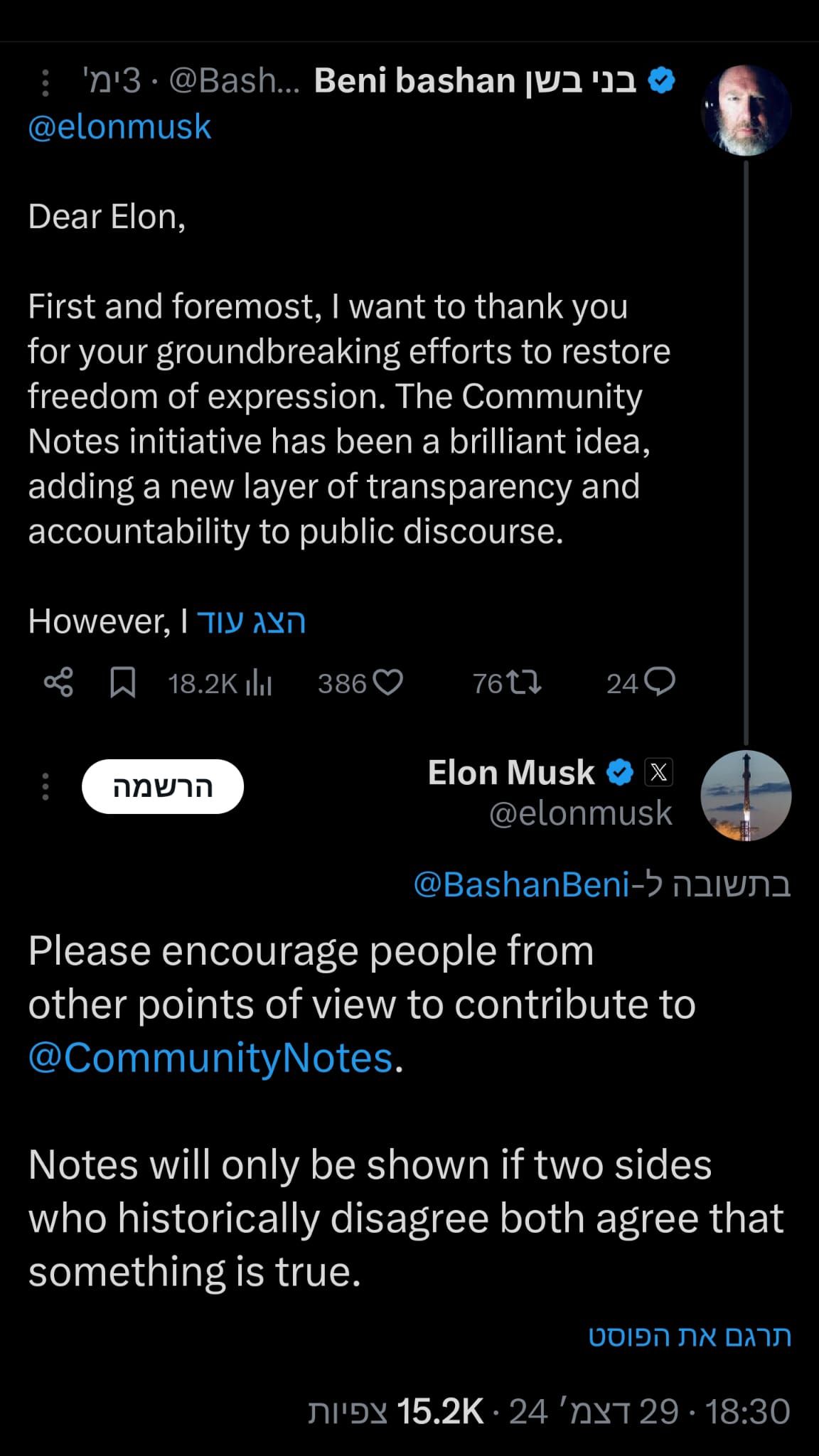Screen dimensions: 819x1456
Task: Translate the post via תרגם את הפוסט
Action: [x=690, y=1337]
